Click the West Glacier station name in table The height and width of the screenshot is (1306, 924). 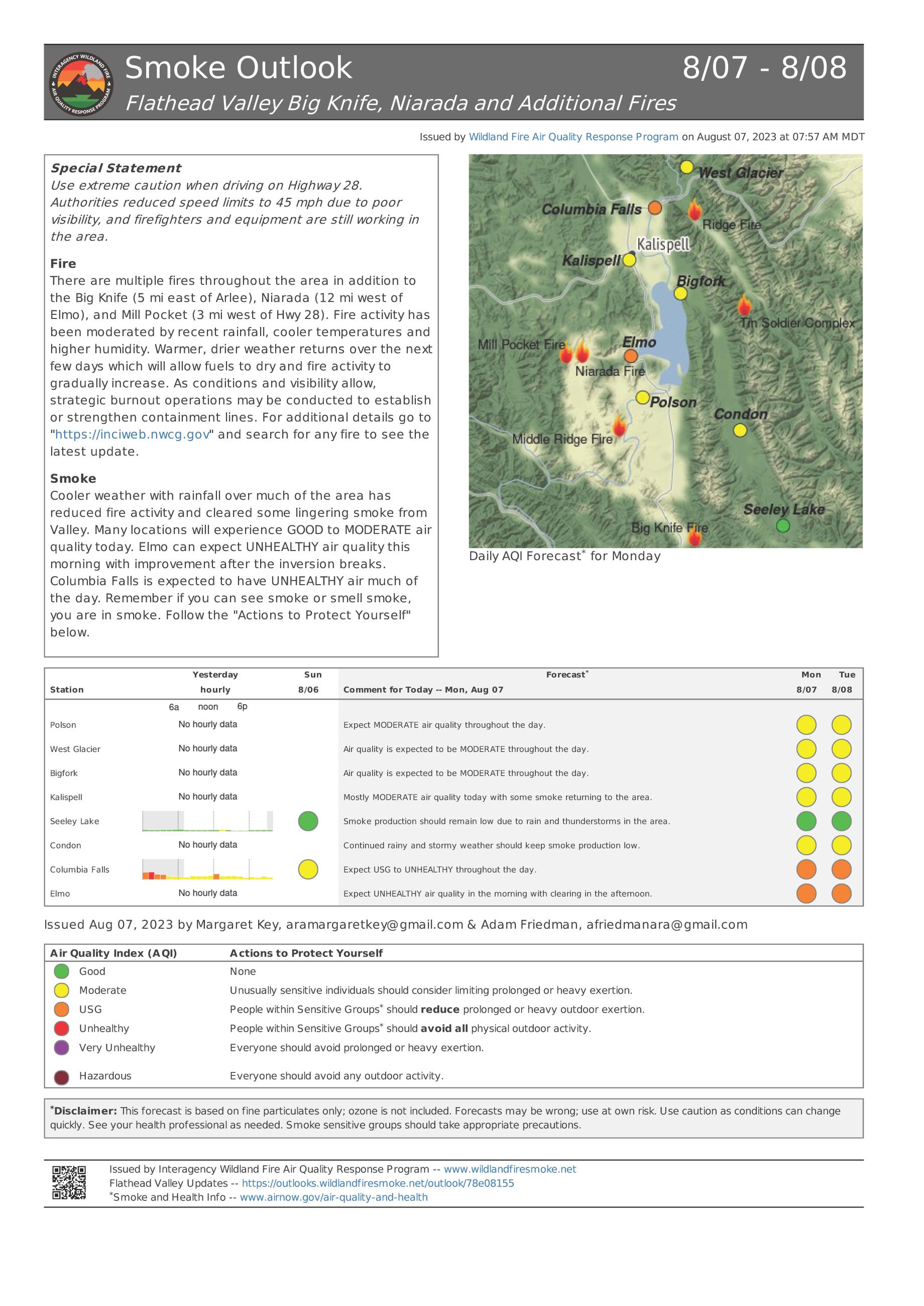[75, 749]
